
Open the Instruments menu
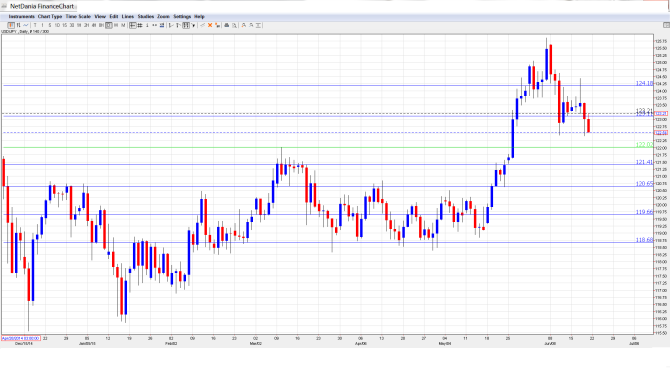click(21, 17)
